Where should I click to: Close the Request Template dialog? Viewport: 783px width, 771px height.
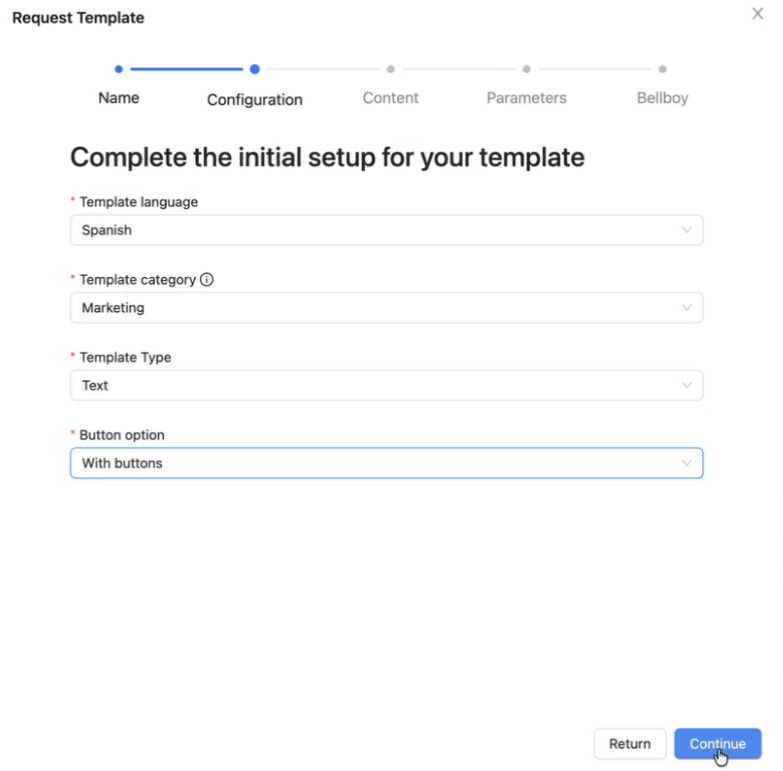coord(757,14)
